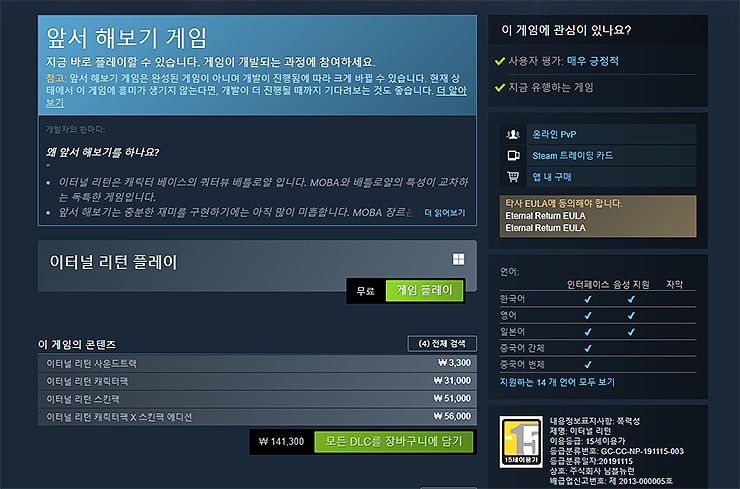Click the Online PvP group icon
This screenshot has height=489, width=740.
coord(513,135)
